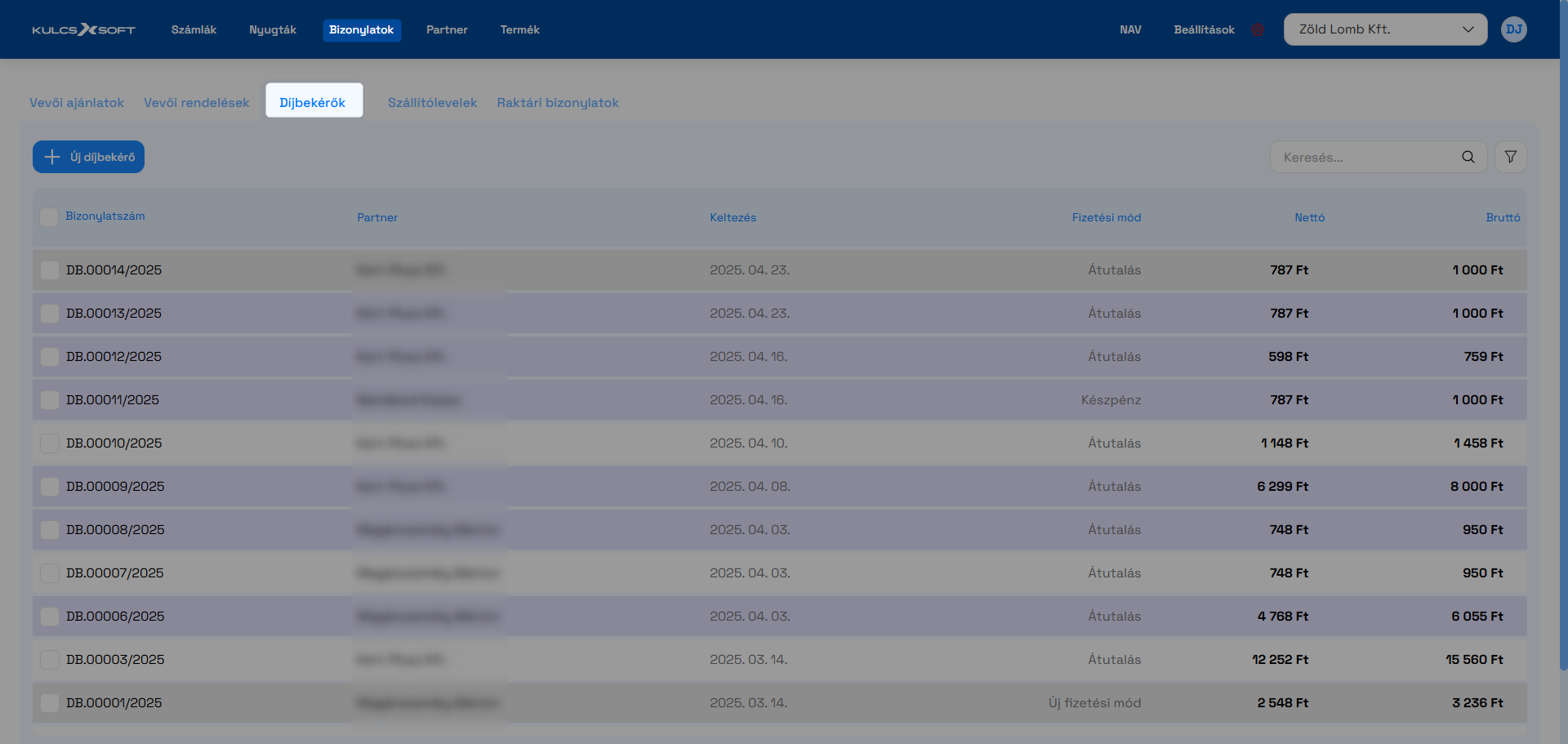Check the DB.00013/2025 row checkbox
Screen dimensions: 1568x744
pyautogui.click(x=49, y=314)
